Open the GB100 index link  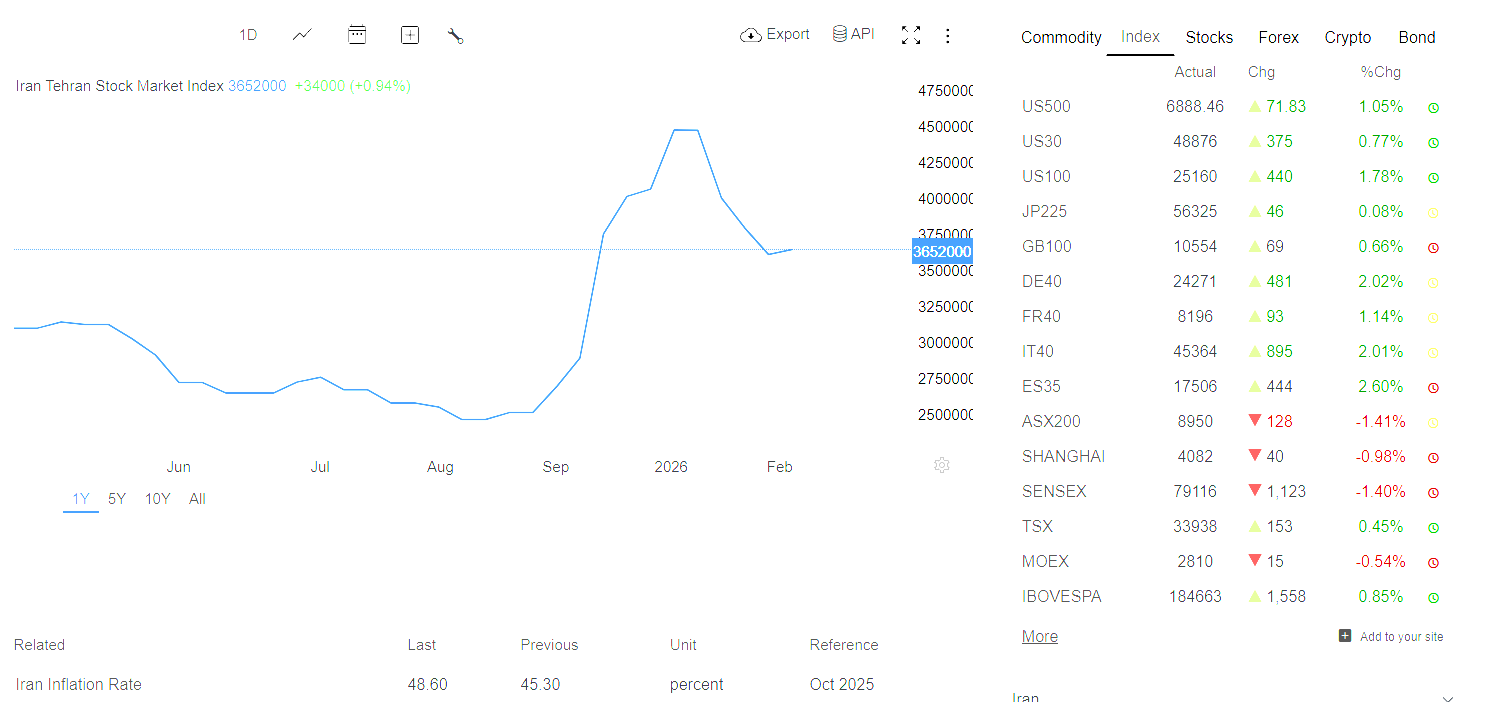(1047, 246)
